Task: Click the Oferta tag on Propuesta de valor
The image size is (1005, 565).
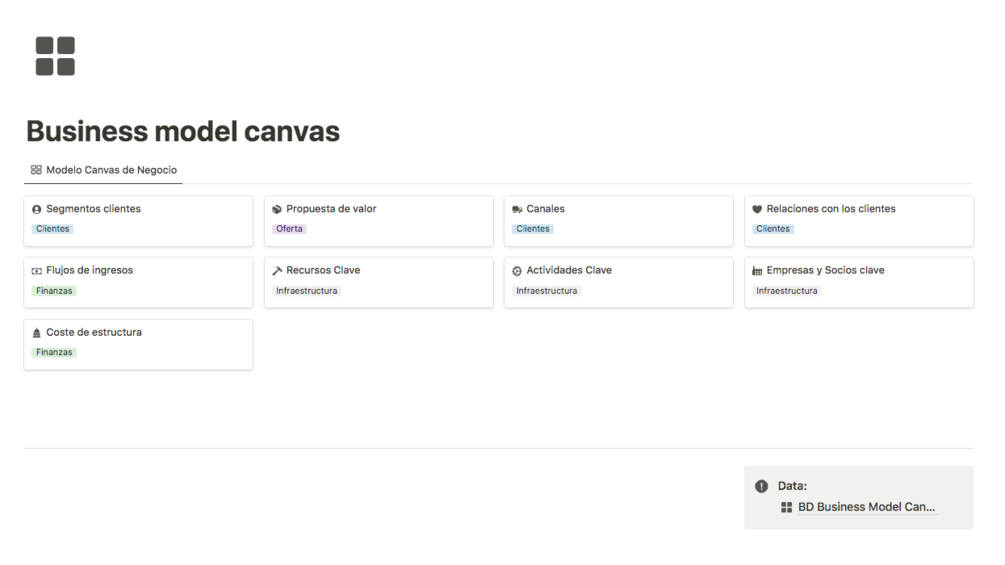Action: [x=289, y=229]
